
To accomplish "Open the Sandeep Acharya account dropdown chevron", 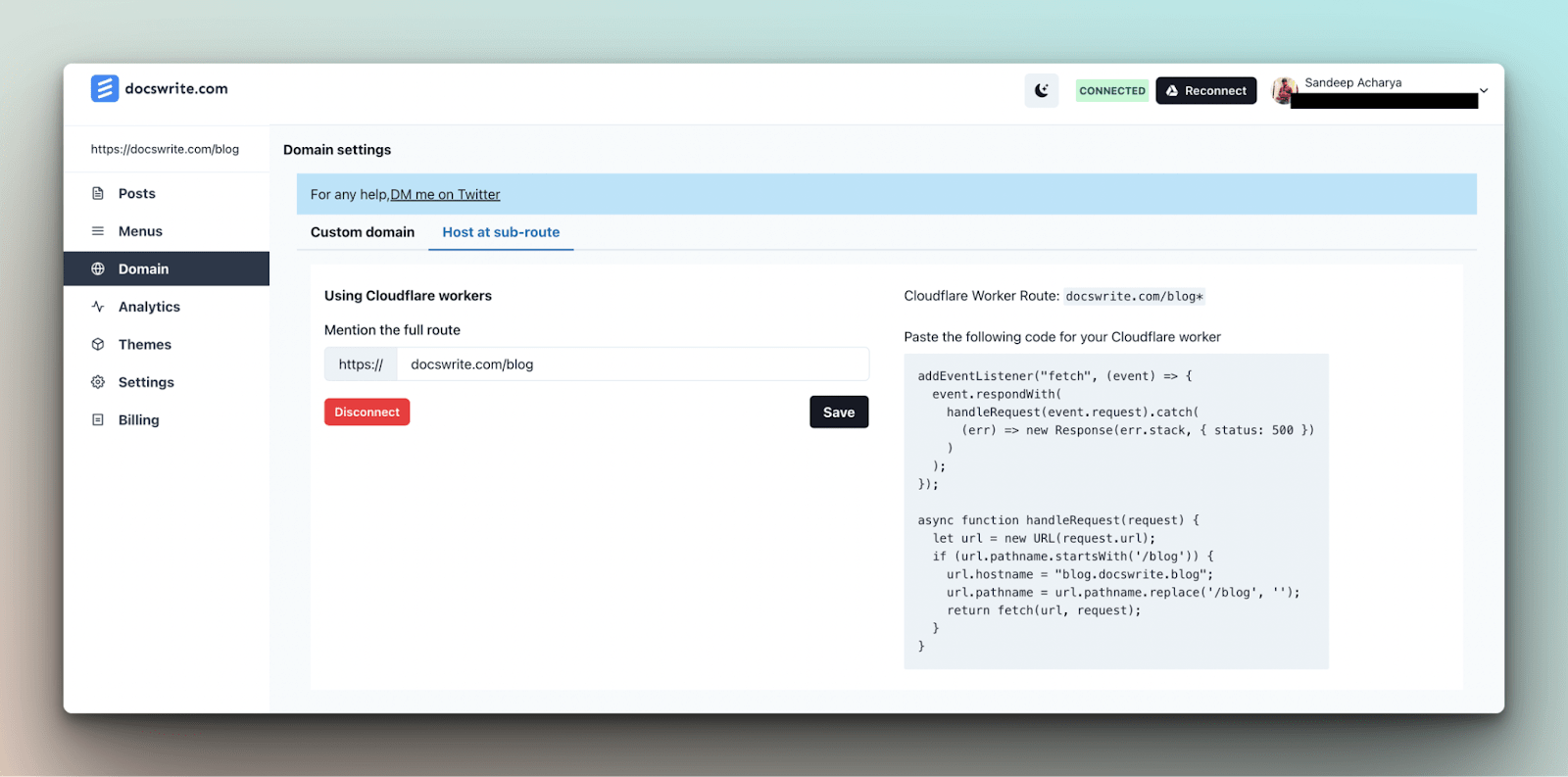I will click(1484, 91).
